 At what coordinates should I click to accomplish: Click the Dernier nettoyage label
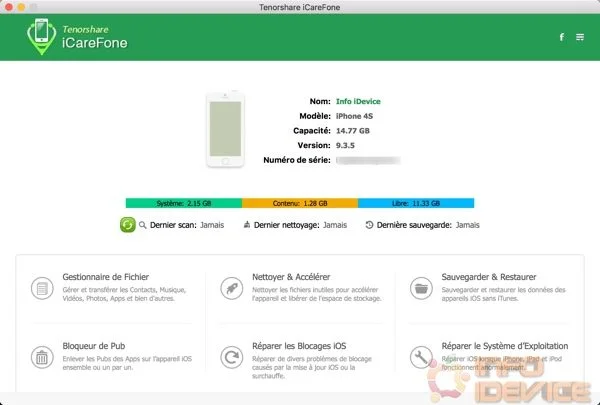click(287, 225)
